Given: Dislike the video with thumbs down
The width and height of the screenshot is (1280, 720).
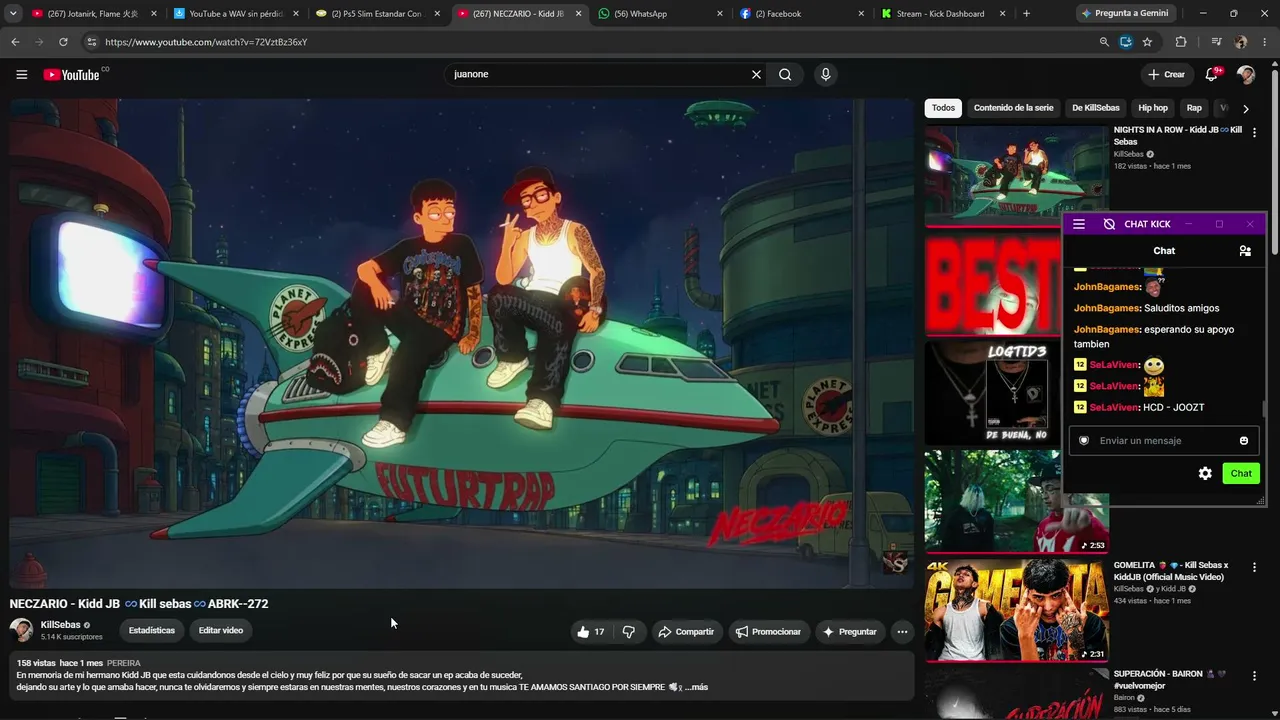Looking at the screenshot, I should point(629,632).
